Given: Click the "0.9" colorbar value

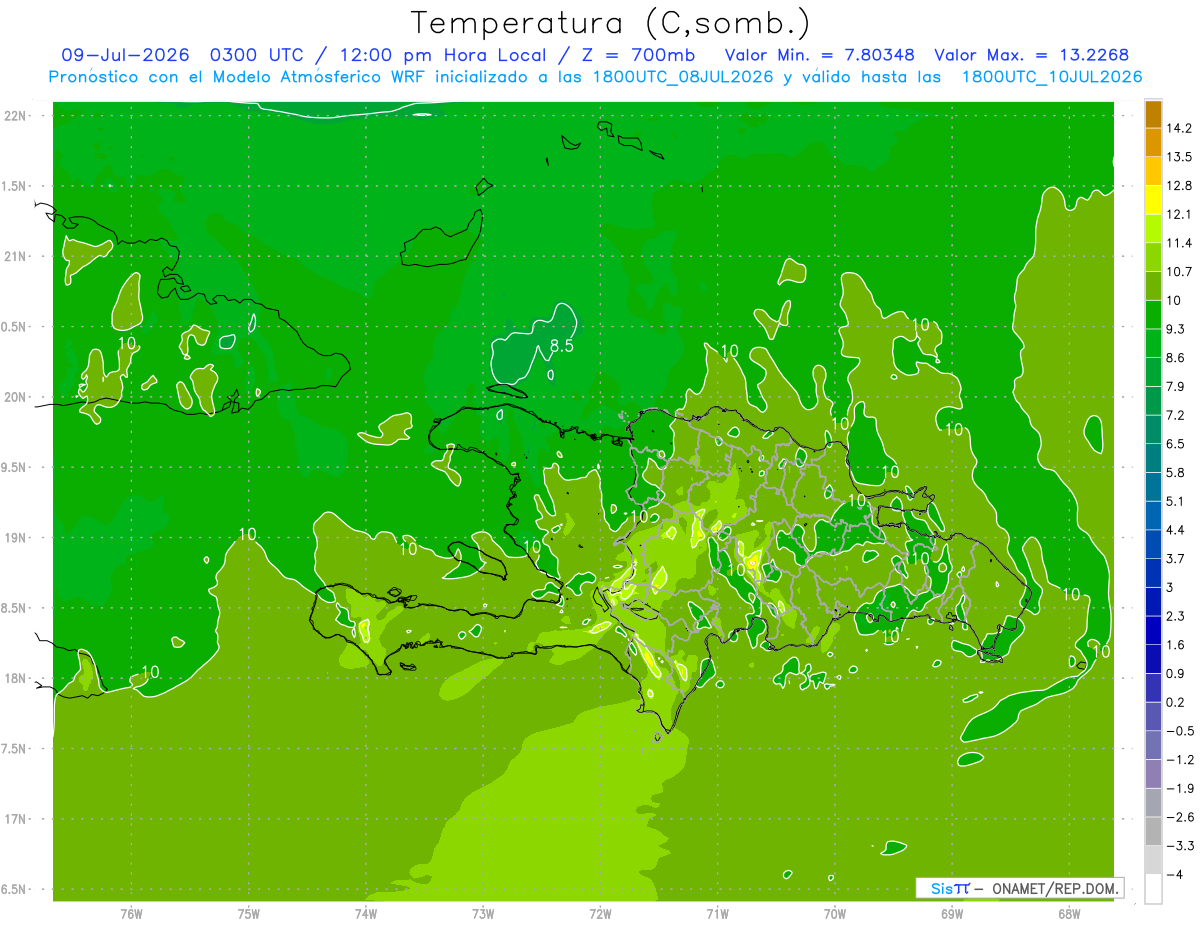Looking at the screenshot, I should point(1175,673).
